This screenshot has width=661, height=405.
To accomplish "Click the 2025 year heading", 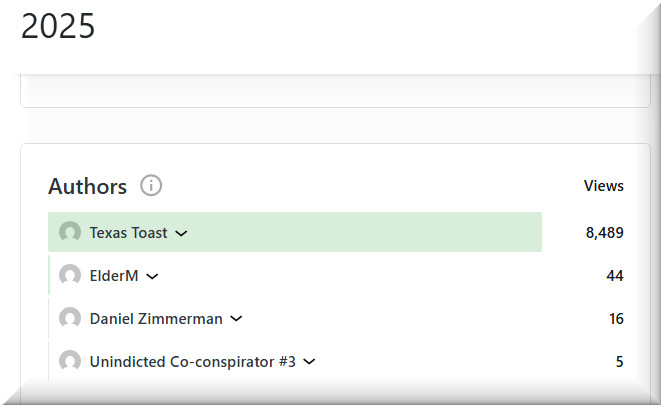I will (x=58, y=27).
